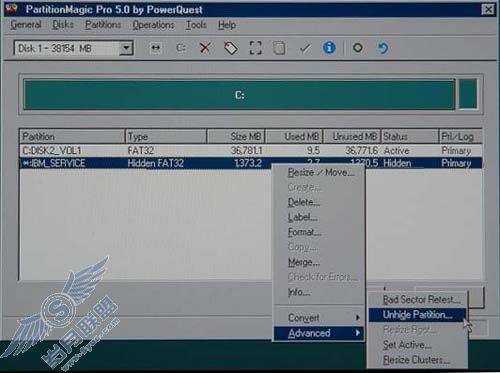The height and width of the screenshot is (373, 500).
Task: Click the checkmark check-for-errors icon
Action: 305,48
